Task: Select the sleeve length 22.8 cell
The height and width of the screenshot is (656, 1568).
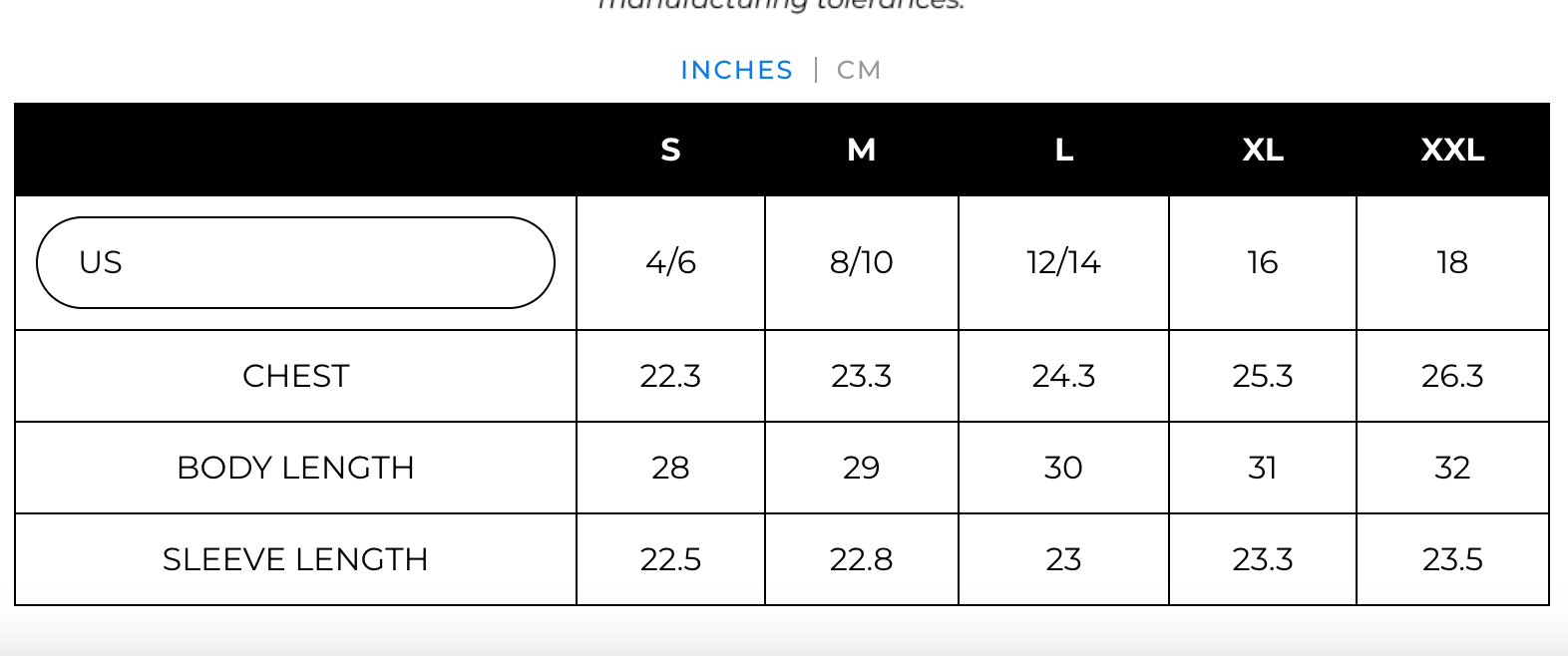Action: point(861,559)
